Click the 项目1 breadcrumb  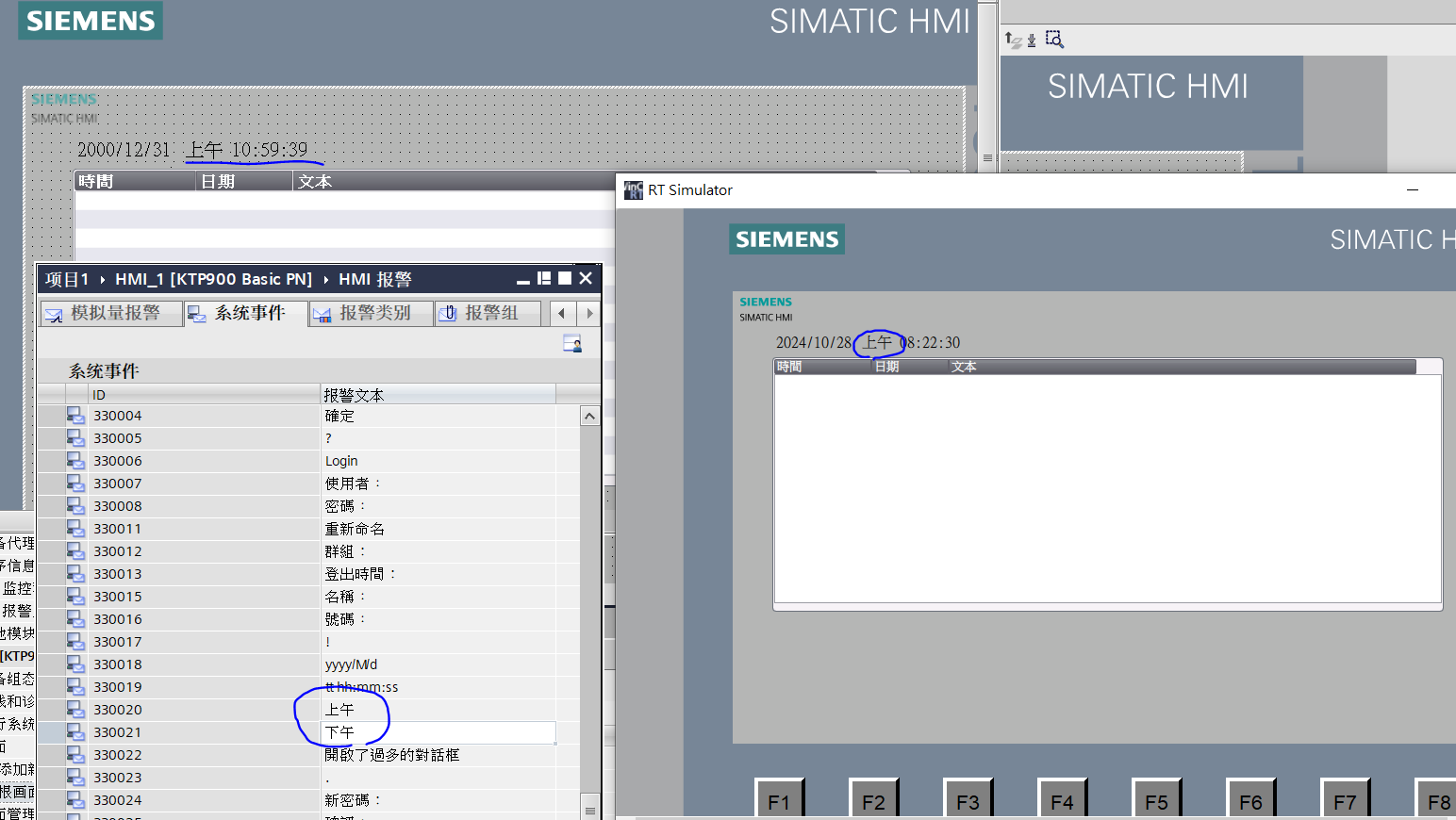coord(67,279)
